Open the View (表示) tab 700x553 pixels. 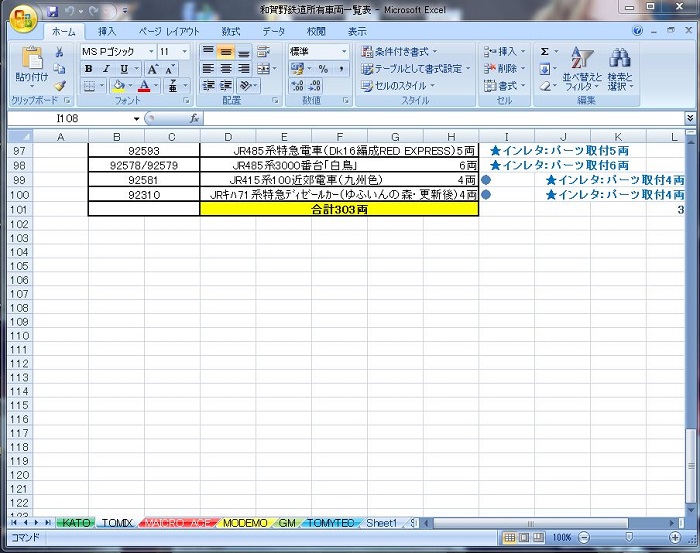click(357, 31)
